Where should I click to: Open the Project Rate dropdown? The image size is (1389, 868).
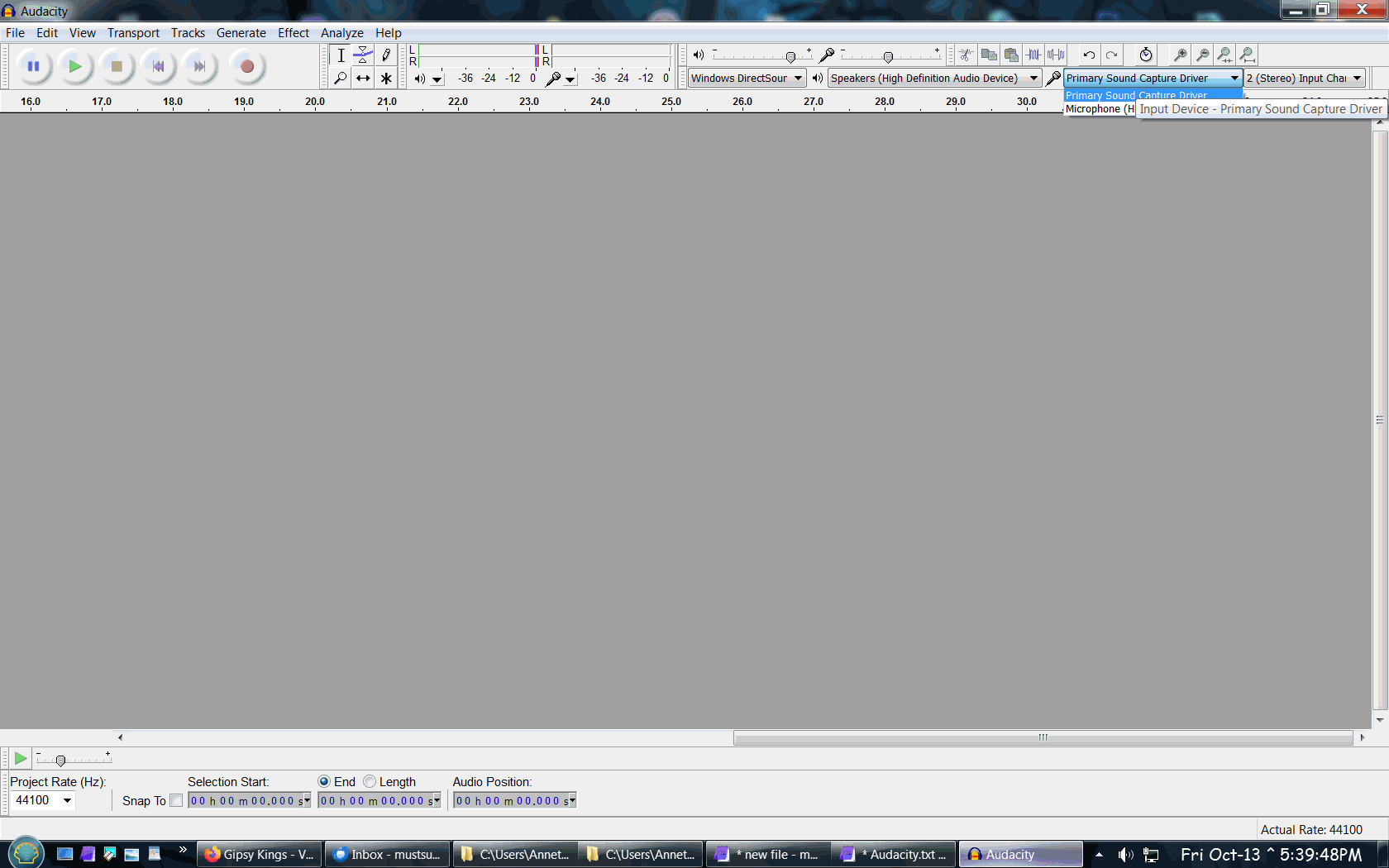pyautogui.click(x=65, y=800)
